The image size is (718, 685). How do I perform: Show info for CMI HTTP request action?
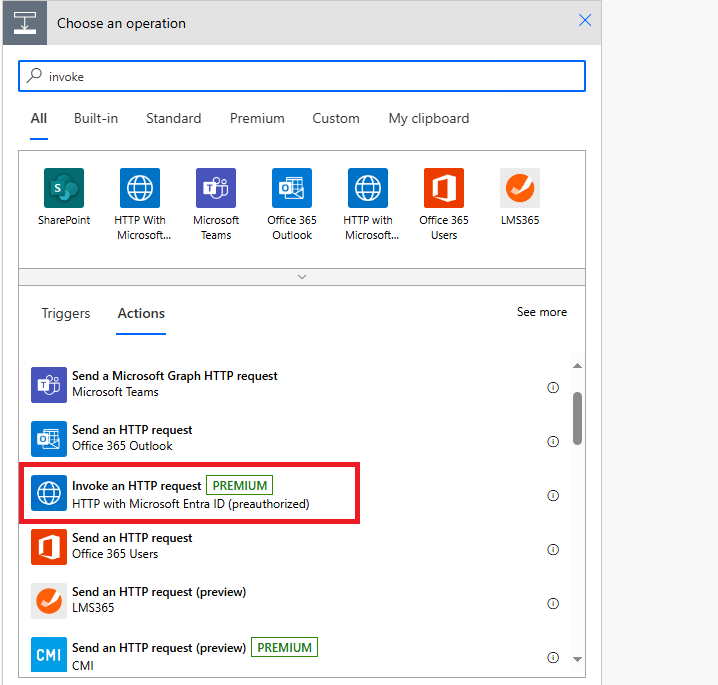tap(553, 658)
